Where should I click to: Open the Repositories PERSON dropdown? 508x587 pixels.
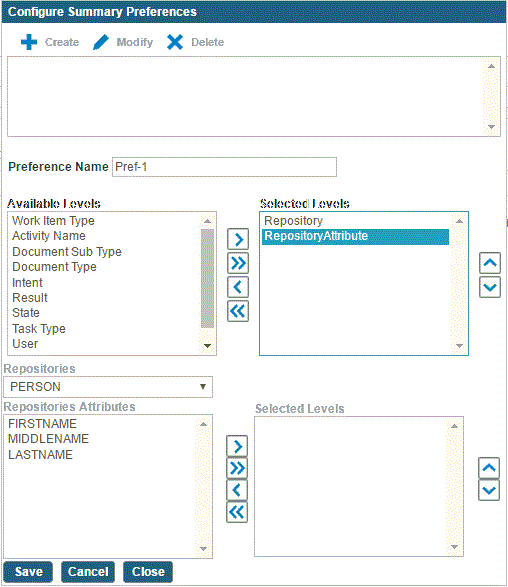pyautogui.click(x=108, y=387)
